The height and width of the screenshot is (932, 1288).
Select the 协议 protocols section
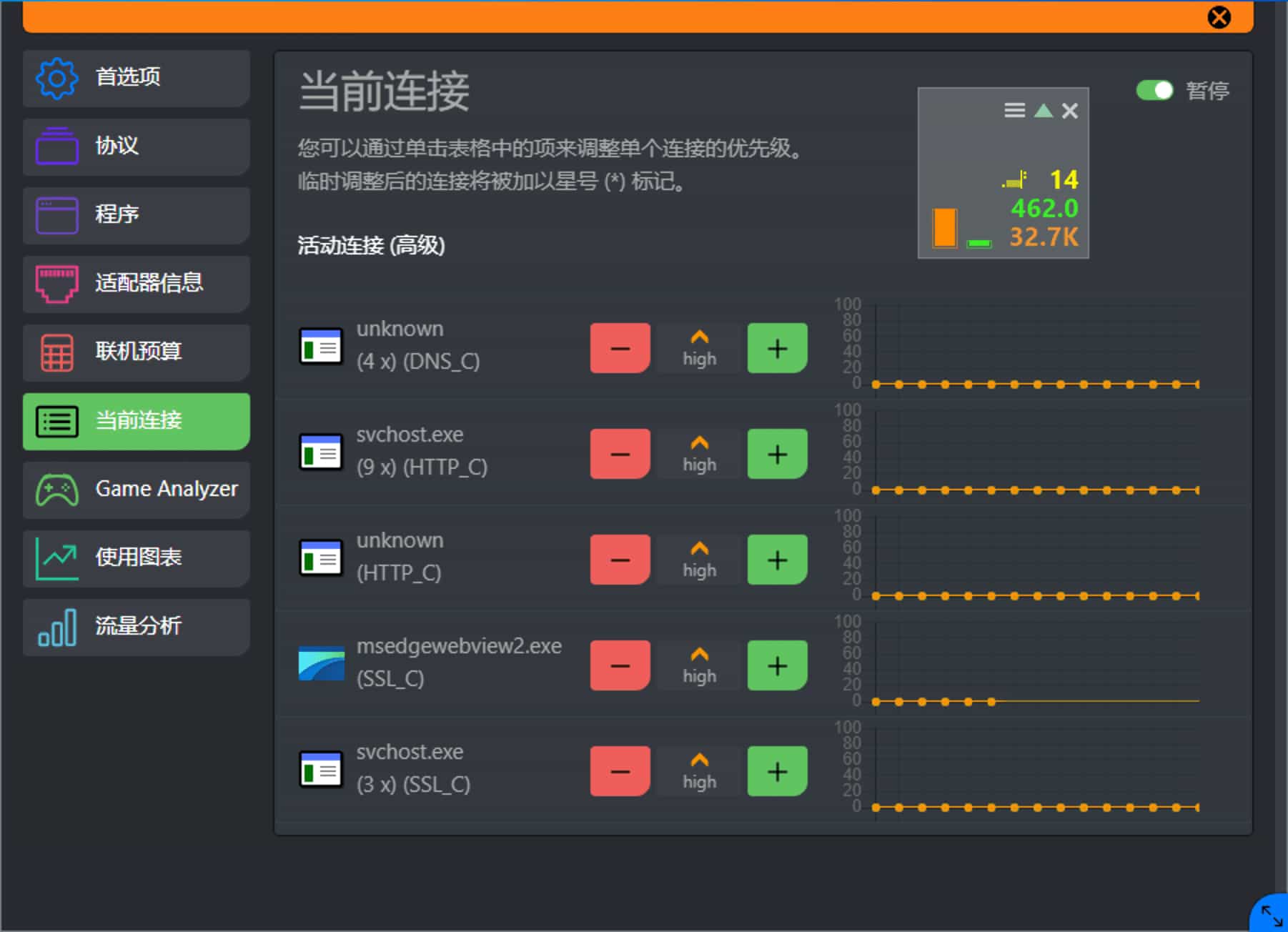136,147
